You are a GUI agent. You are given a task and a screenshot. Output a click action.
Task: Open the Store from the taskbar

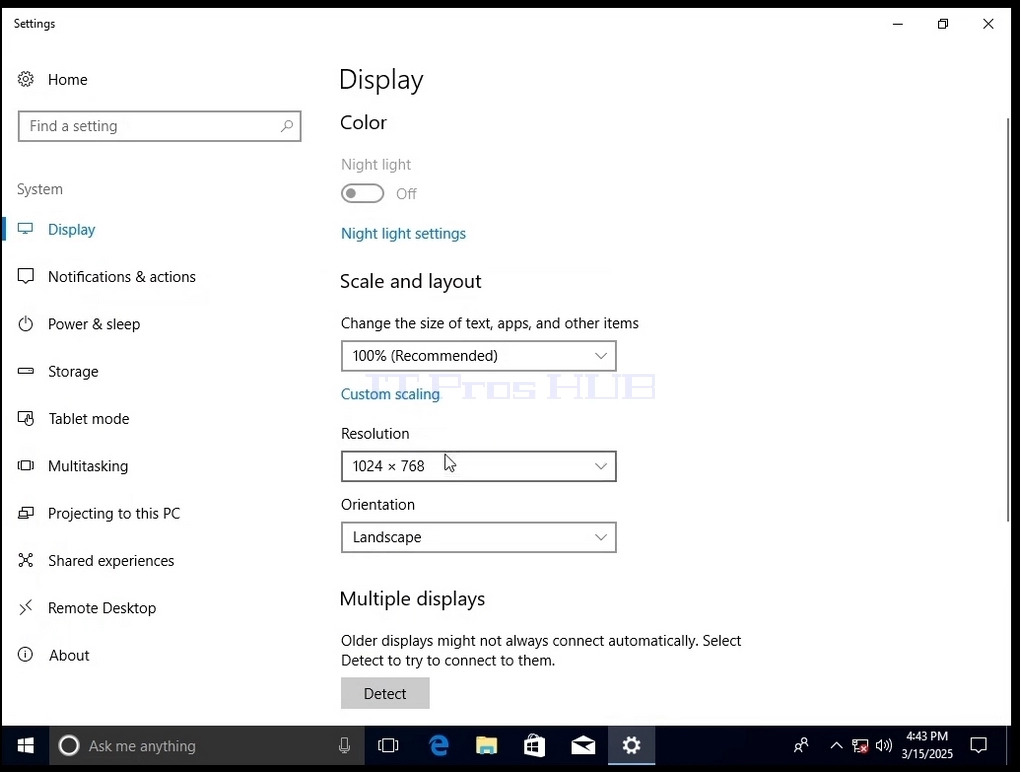(x=534, y=745)
